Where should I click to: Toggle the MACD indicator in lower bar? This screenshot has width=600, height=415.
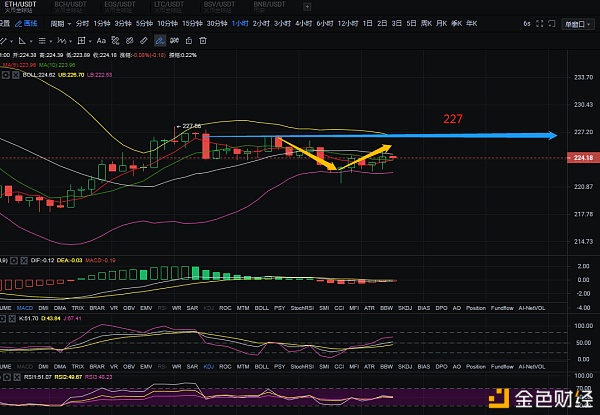(x=26, y=310)
